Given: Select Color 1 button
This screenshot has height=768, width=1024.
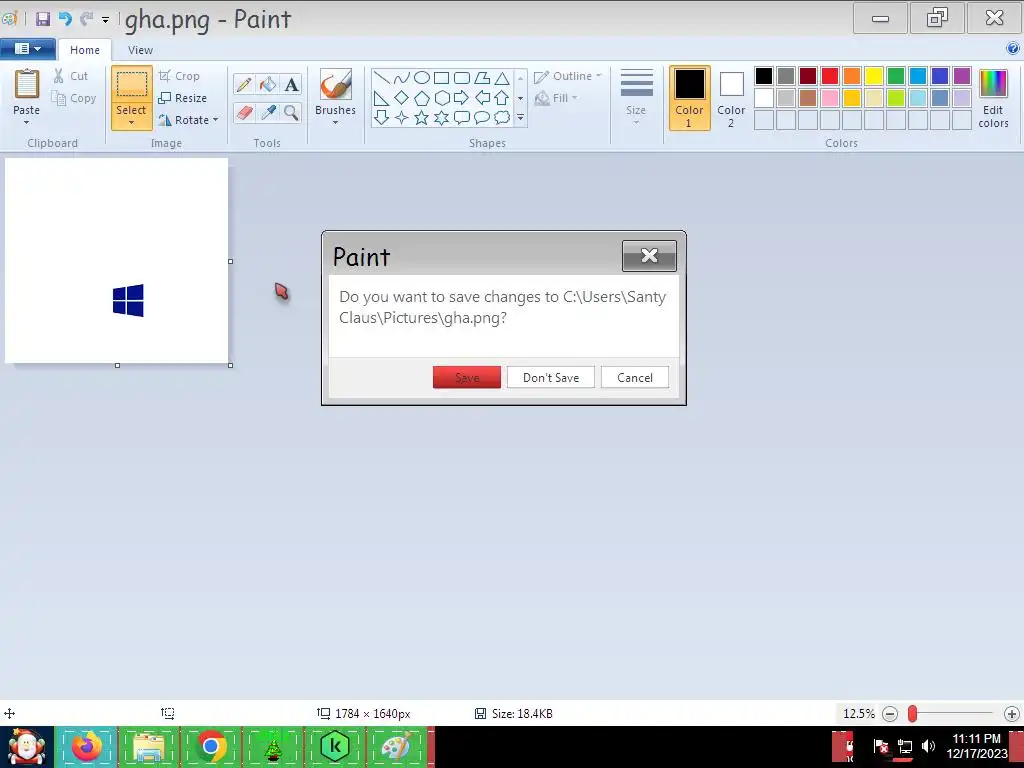Looking at the screenshot, I should (690, 98).
